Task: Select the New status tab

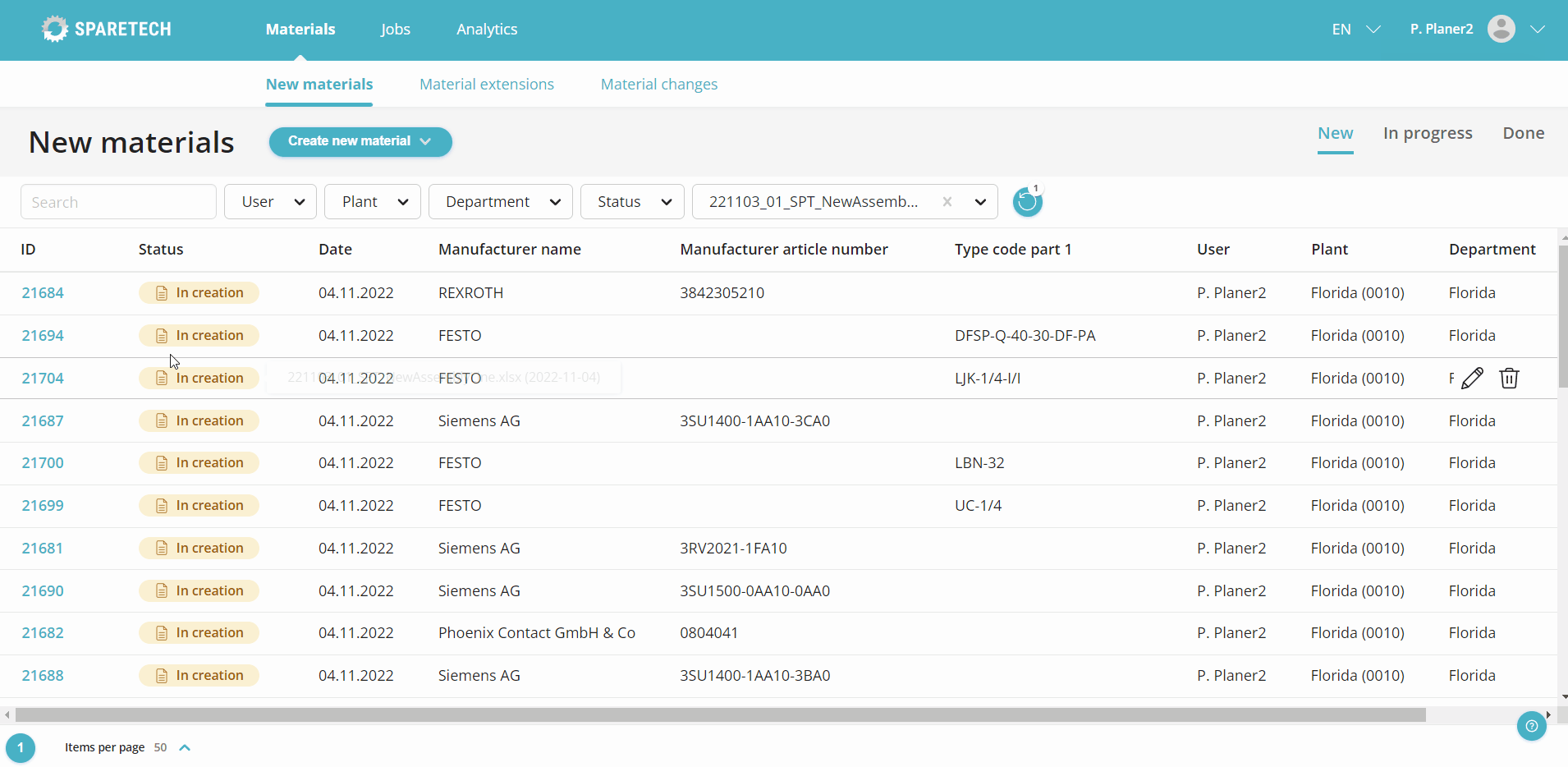Action: [x=1336, y=133]
